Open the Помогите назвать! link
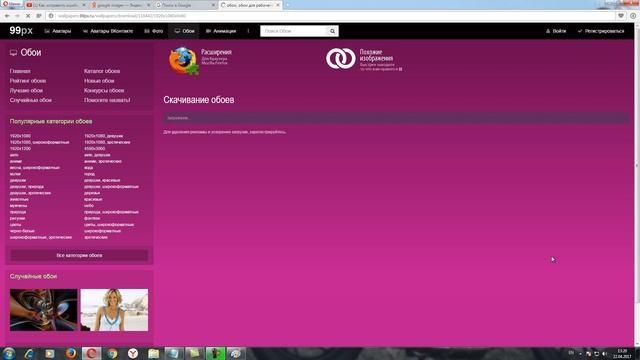 pos(107,100)
